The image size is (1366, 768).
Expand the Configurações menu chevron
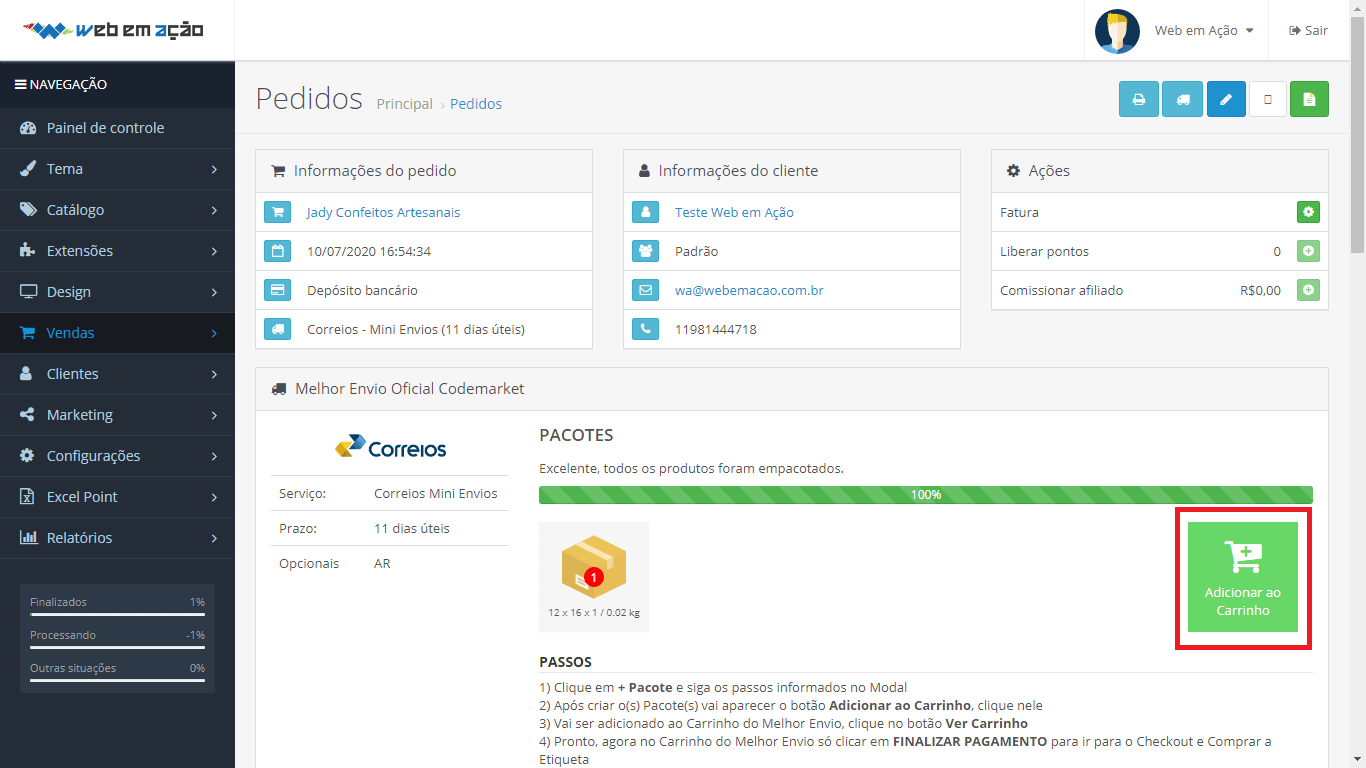[x=214, y=456]
